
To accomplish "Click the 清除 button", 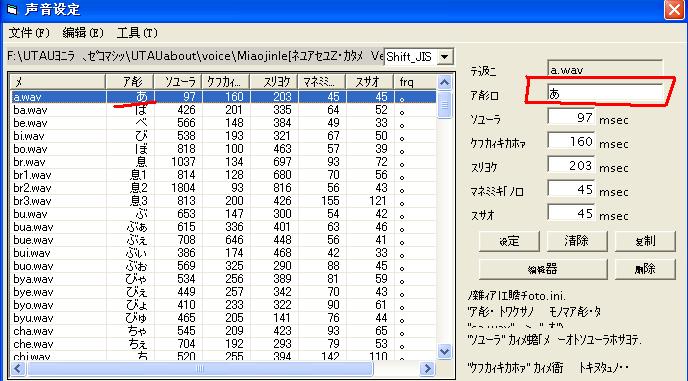I will 577,241.
